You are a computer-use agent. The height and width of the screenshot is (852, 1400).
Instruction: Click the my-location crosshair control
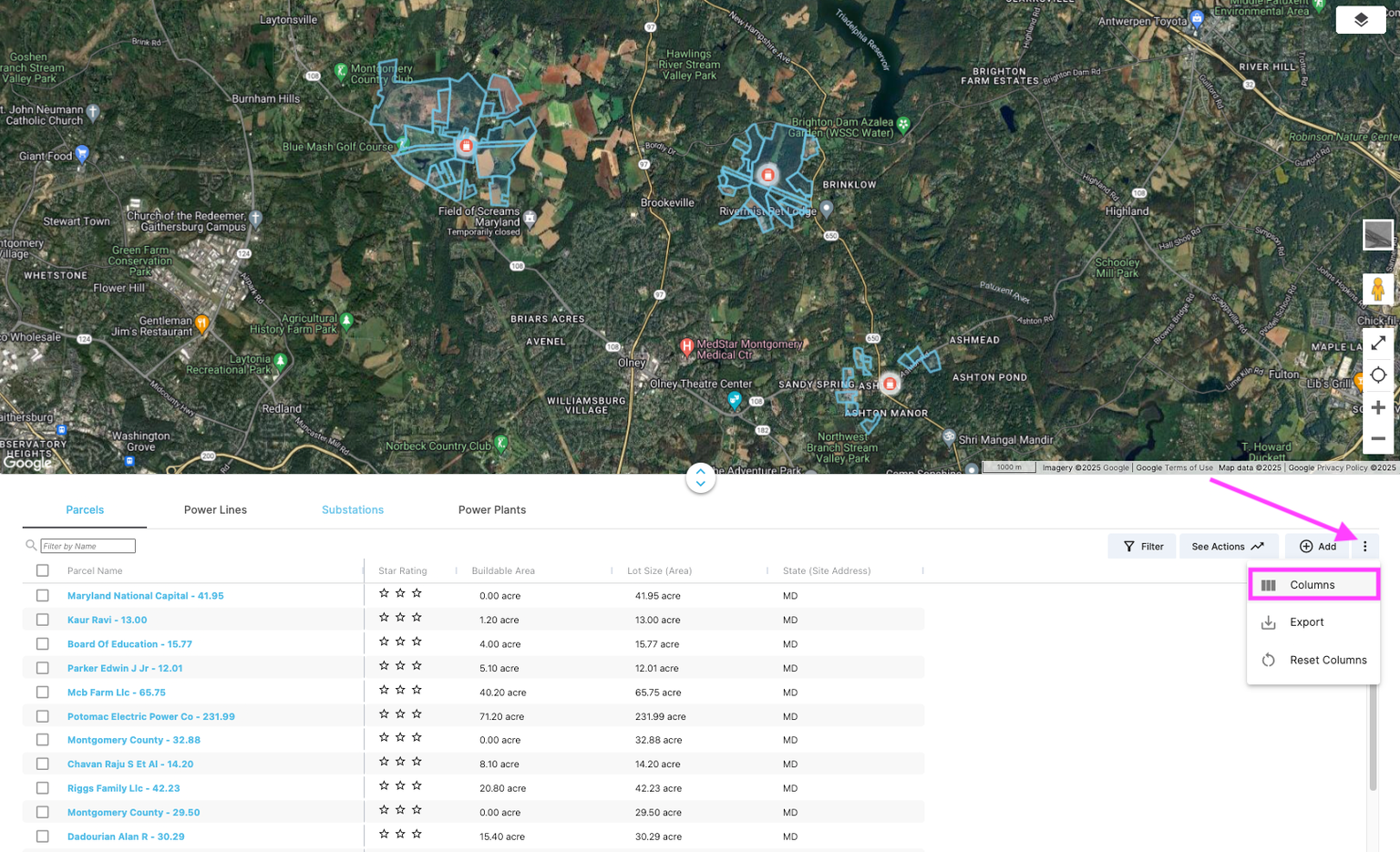[x=1377, y=375]
